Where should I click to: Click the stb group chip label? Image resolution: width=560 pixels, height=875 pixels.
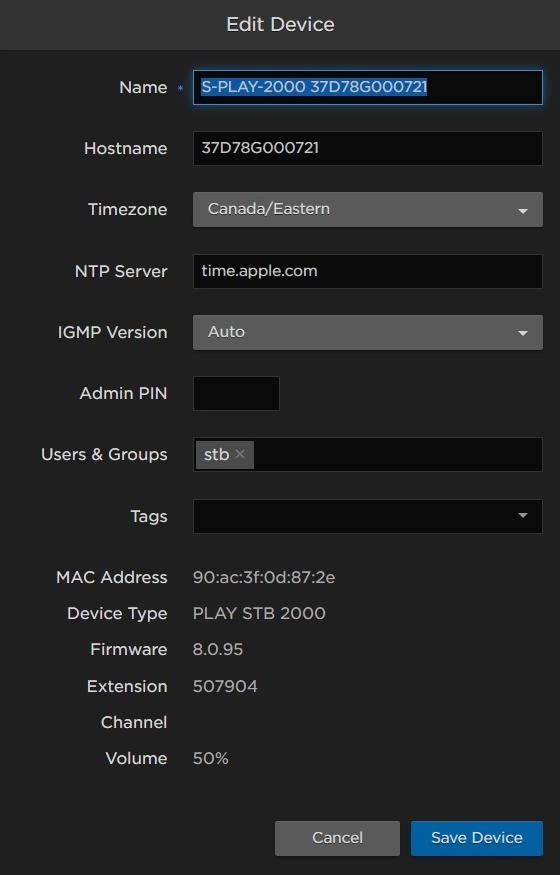pos(216,454)
